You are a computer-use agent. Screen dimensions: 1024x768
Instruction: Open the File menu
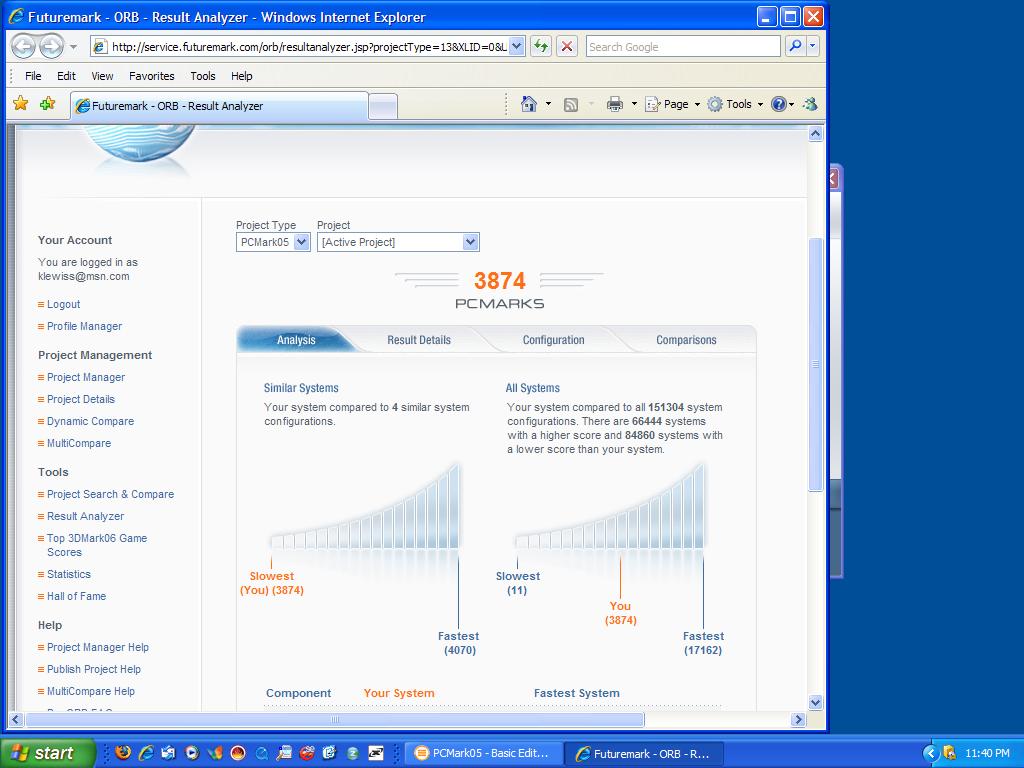pos(33,76)
